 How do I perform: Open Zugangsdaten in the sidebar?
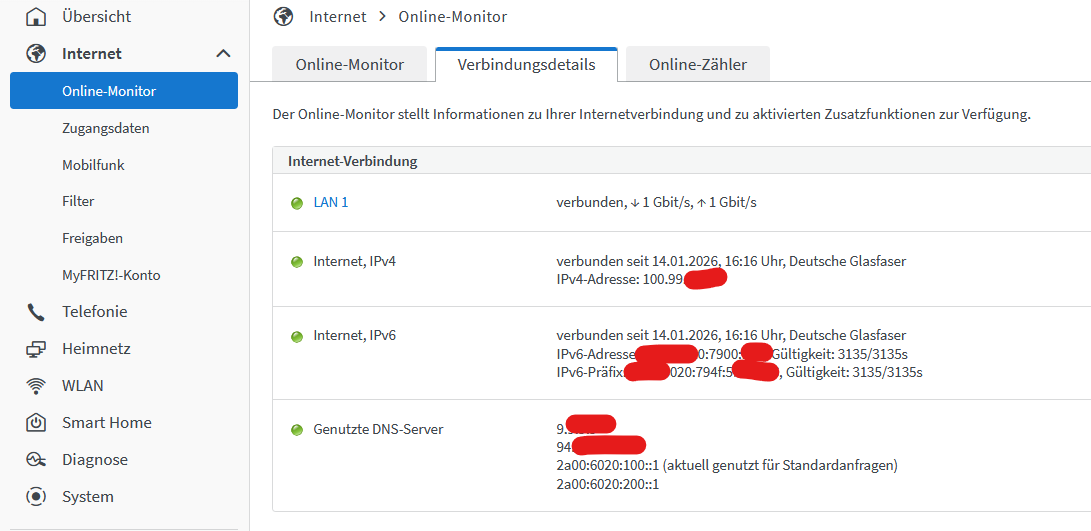coord(105,128)
